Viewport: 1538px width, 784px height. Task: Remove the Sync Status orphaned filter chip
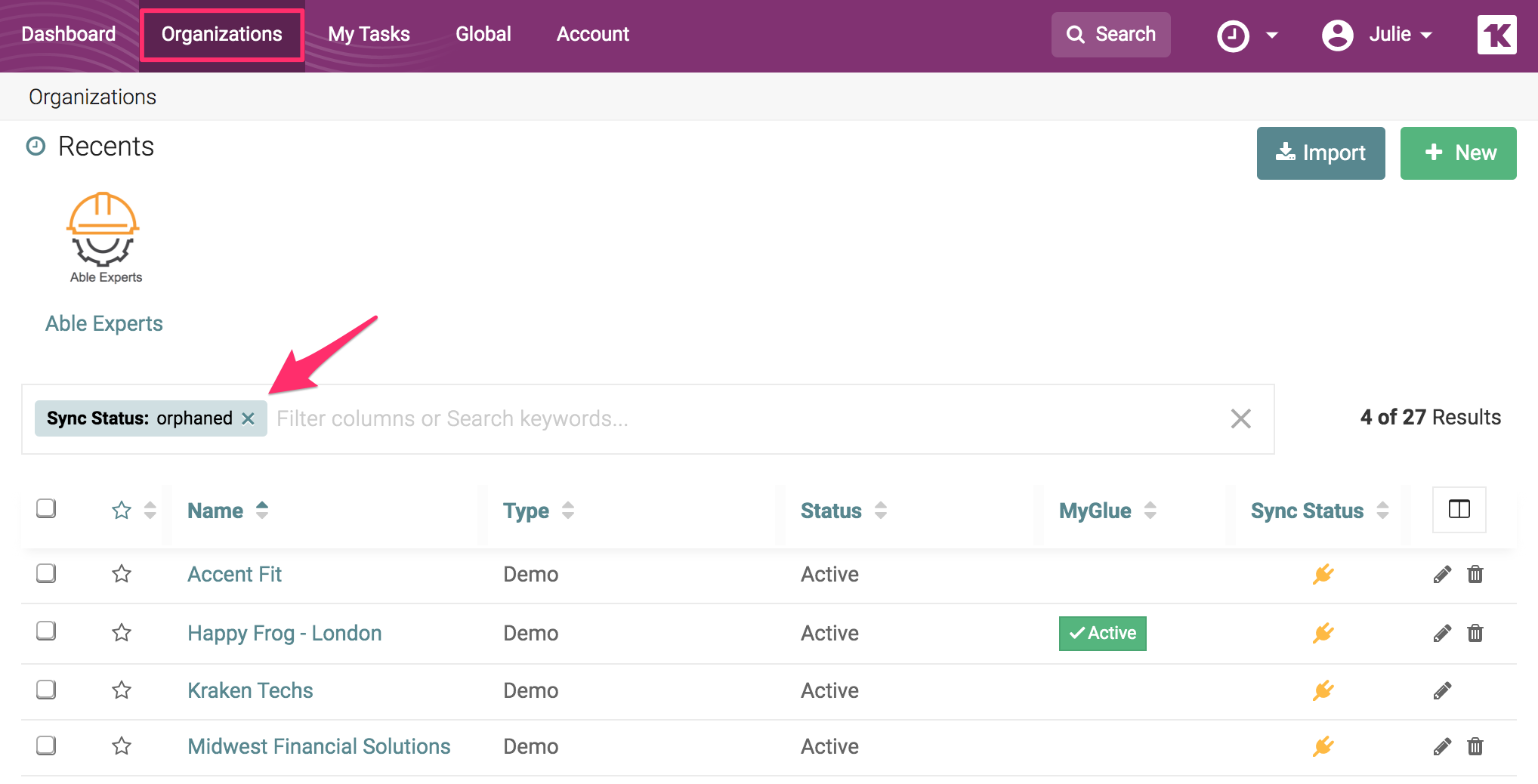pyautogui.click(x=248, y=418)
